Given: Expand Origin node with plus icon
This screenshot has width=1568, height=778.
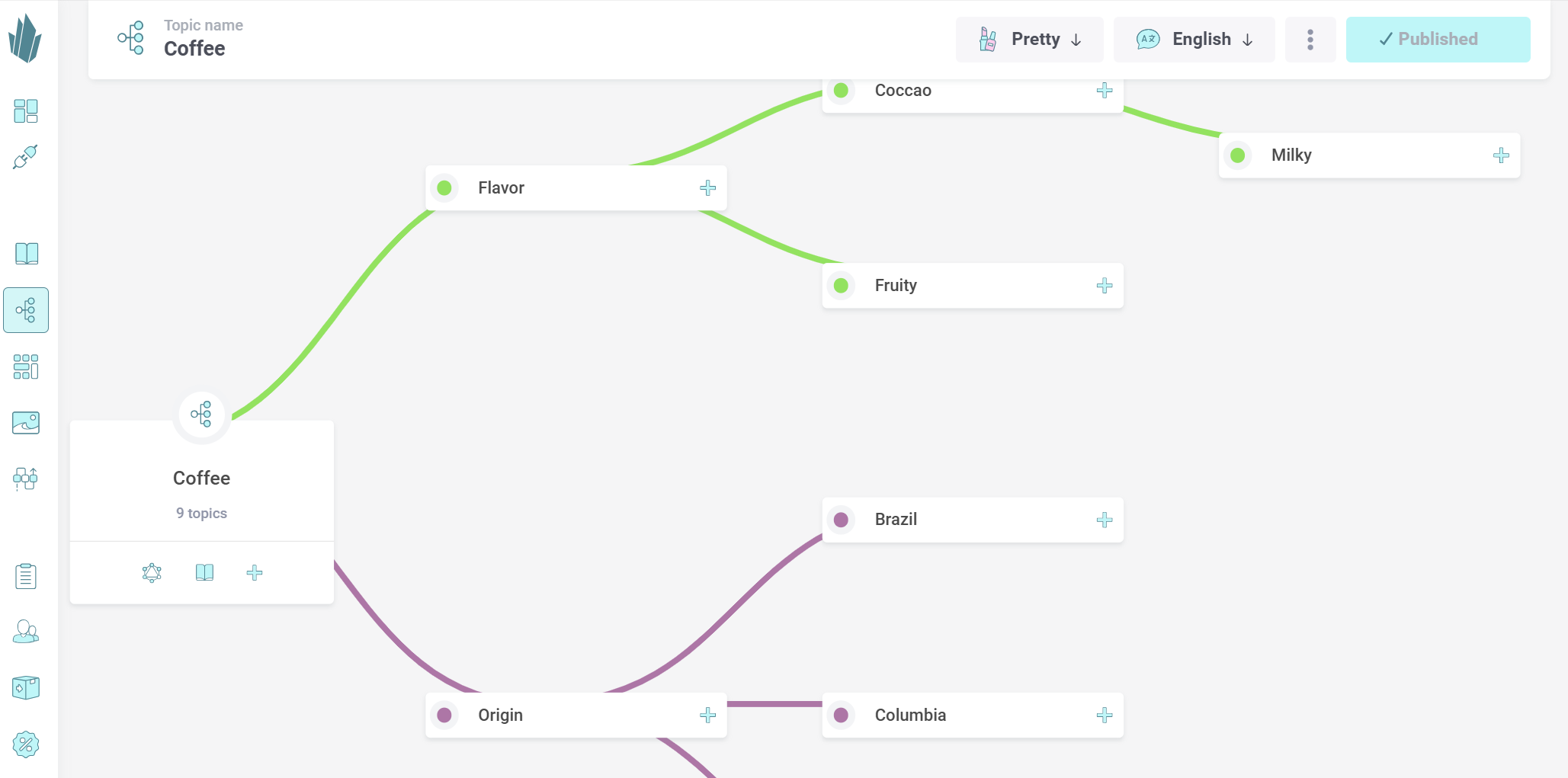Looking at the screenshot, I should tap(708, 716).
